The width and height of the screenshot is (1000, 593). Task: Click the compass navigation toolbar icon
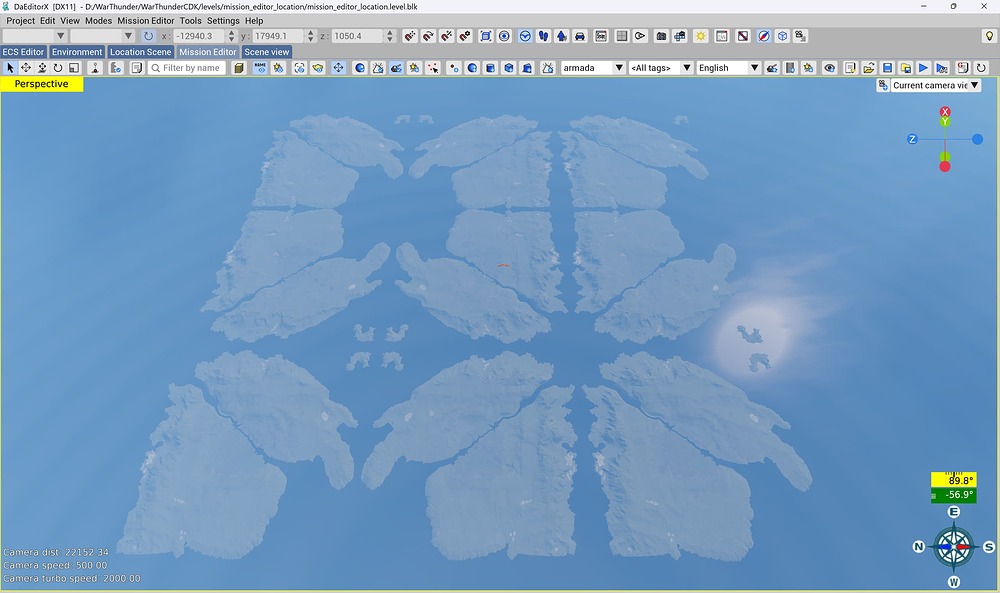pos(763,36)
